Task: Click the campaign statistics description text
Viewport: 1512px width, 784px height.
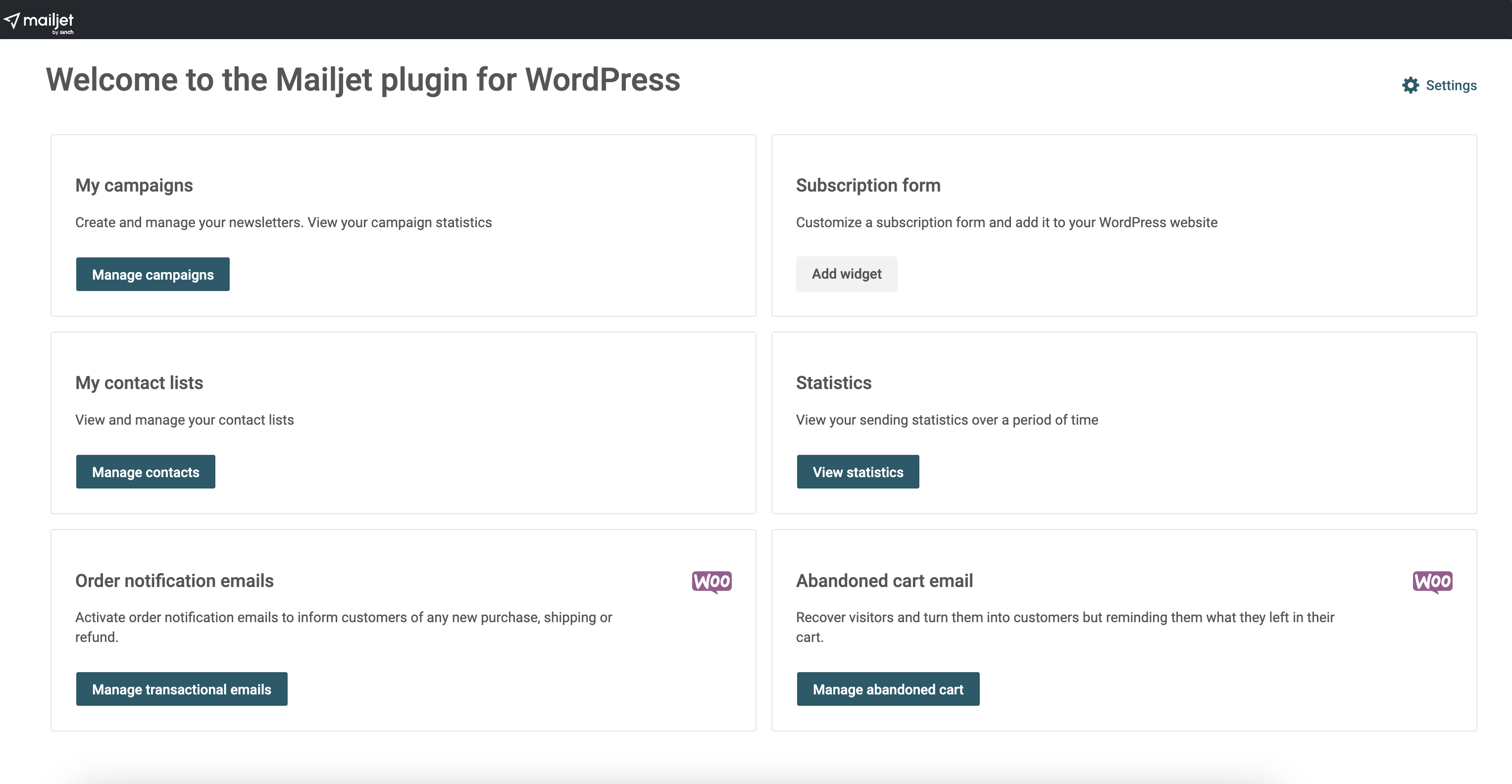Action: click(283, 222)
